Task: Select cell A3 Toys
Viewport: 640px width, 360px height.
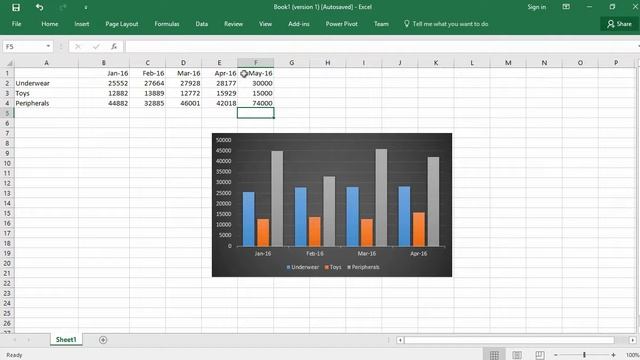Action: pos(46,93)
